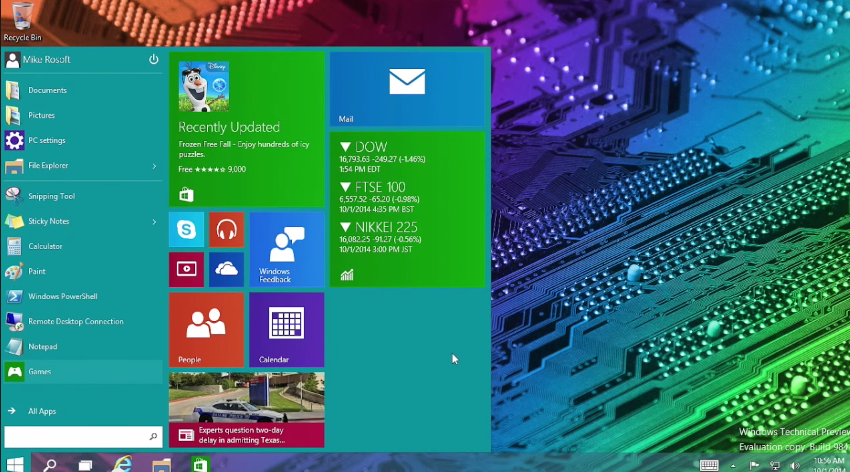Click the Start menu search box
Image resolution: width=850 pixels, height=472 pixels.
[x=76, y=437]
